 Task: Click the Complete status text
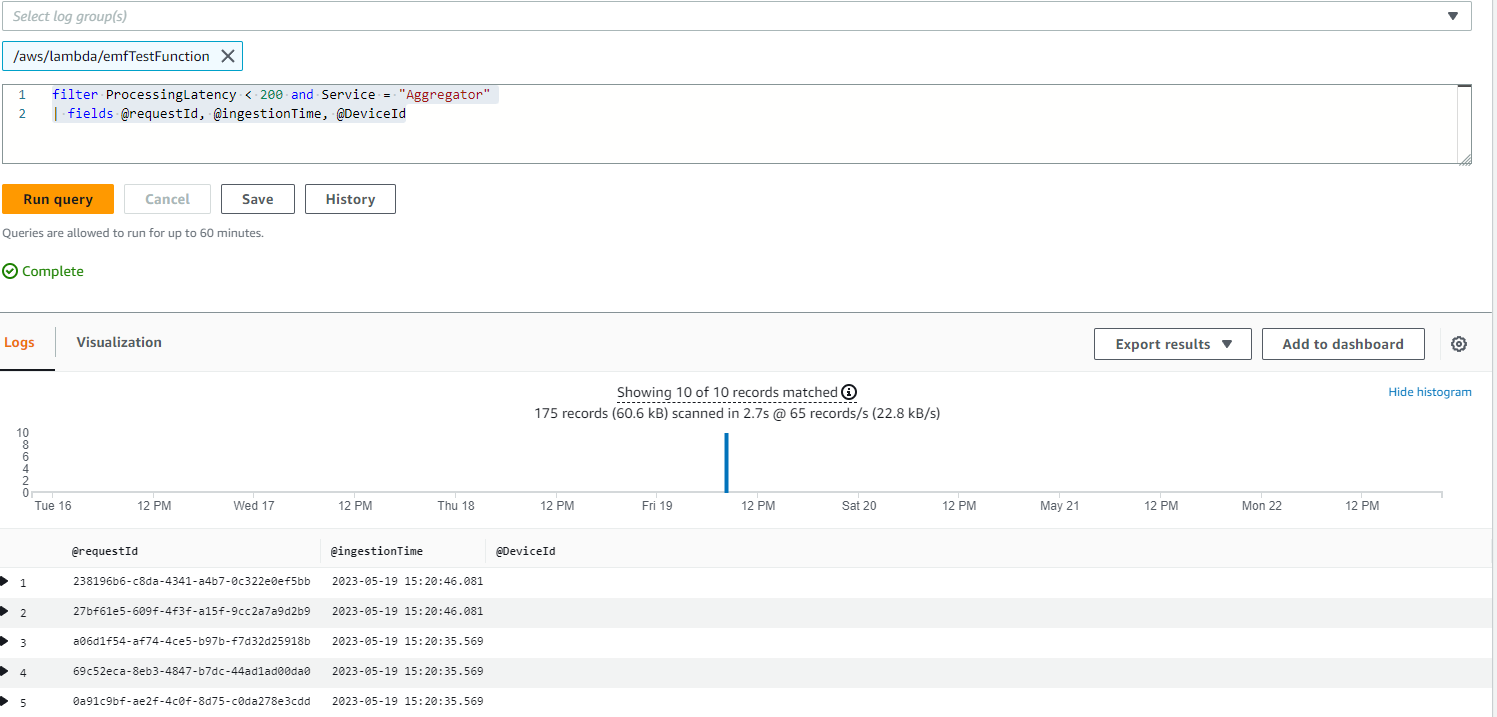pos(53,271)
